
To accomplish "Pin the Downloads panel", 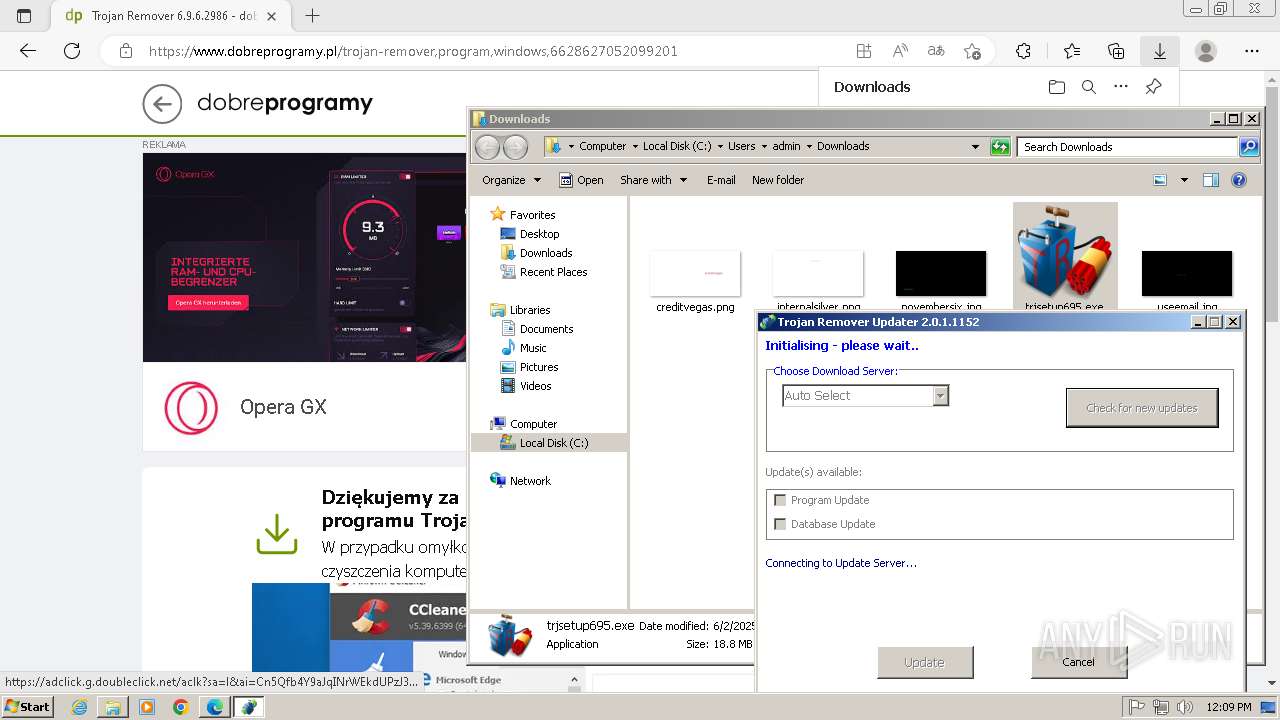I will (1153, 87).
